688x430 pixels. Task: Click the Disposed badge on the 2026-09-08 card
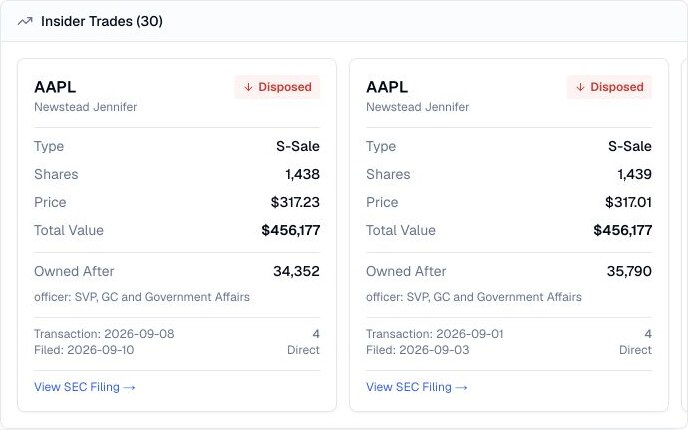(277, 87)
